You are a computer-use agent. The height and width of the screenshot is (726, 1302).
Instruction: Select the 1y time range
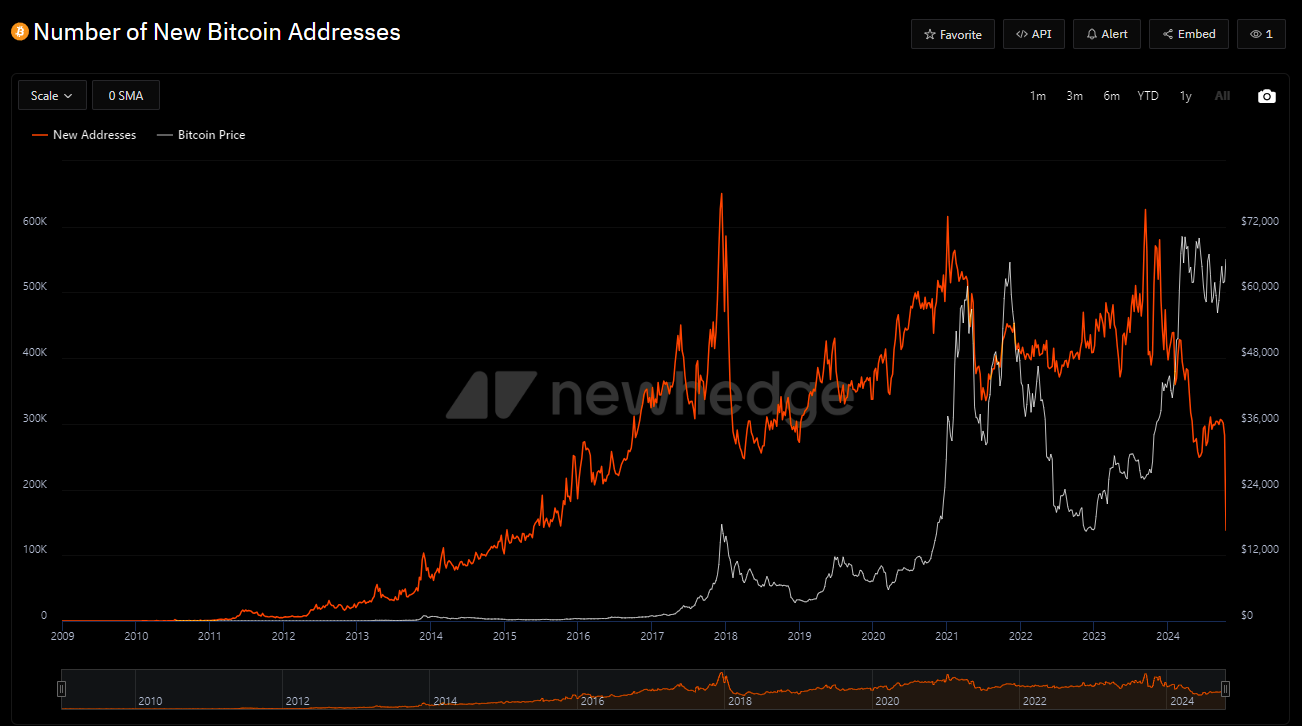[1186, 96]
